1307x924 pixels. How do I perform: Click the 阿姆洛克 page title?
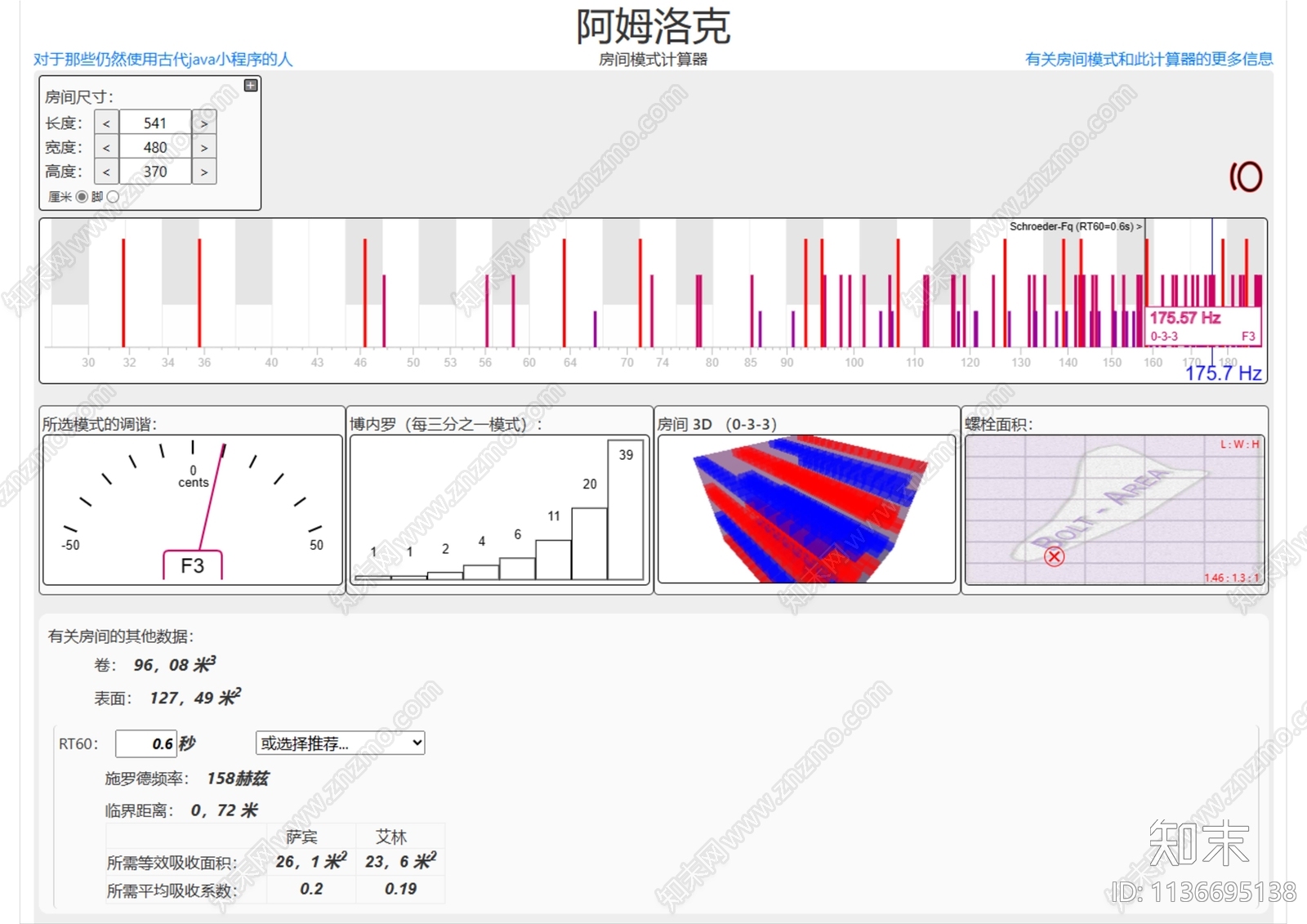pos(653,26)
